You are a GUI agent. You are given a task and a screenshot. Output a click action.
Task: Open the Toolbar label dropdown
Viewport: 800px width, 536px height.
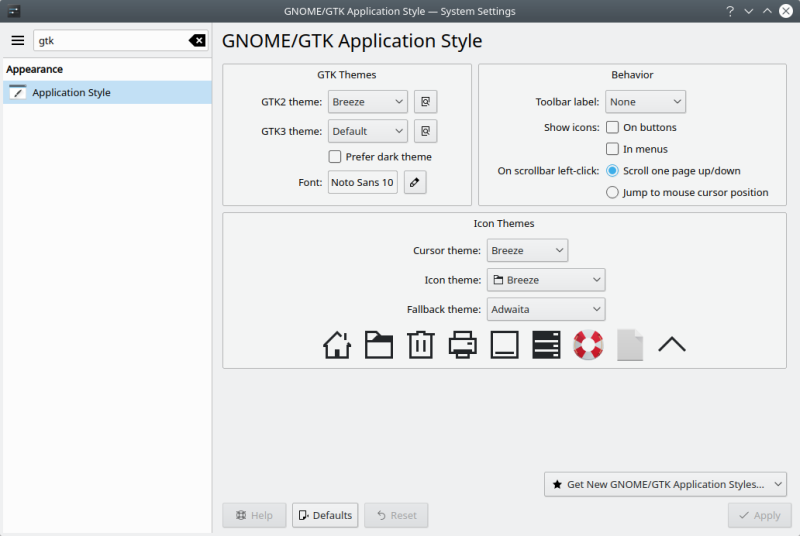click(645, 102)
